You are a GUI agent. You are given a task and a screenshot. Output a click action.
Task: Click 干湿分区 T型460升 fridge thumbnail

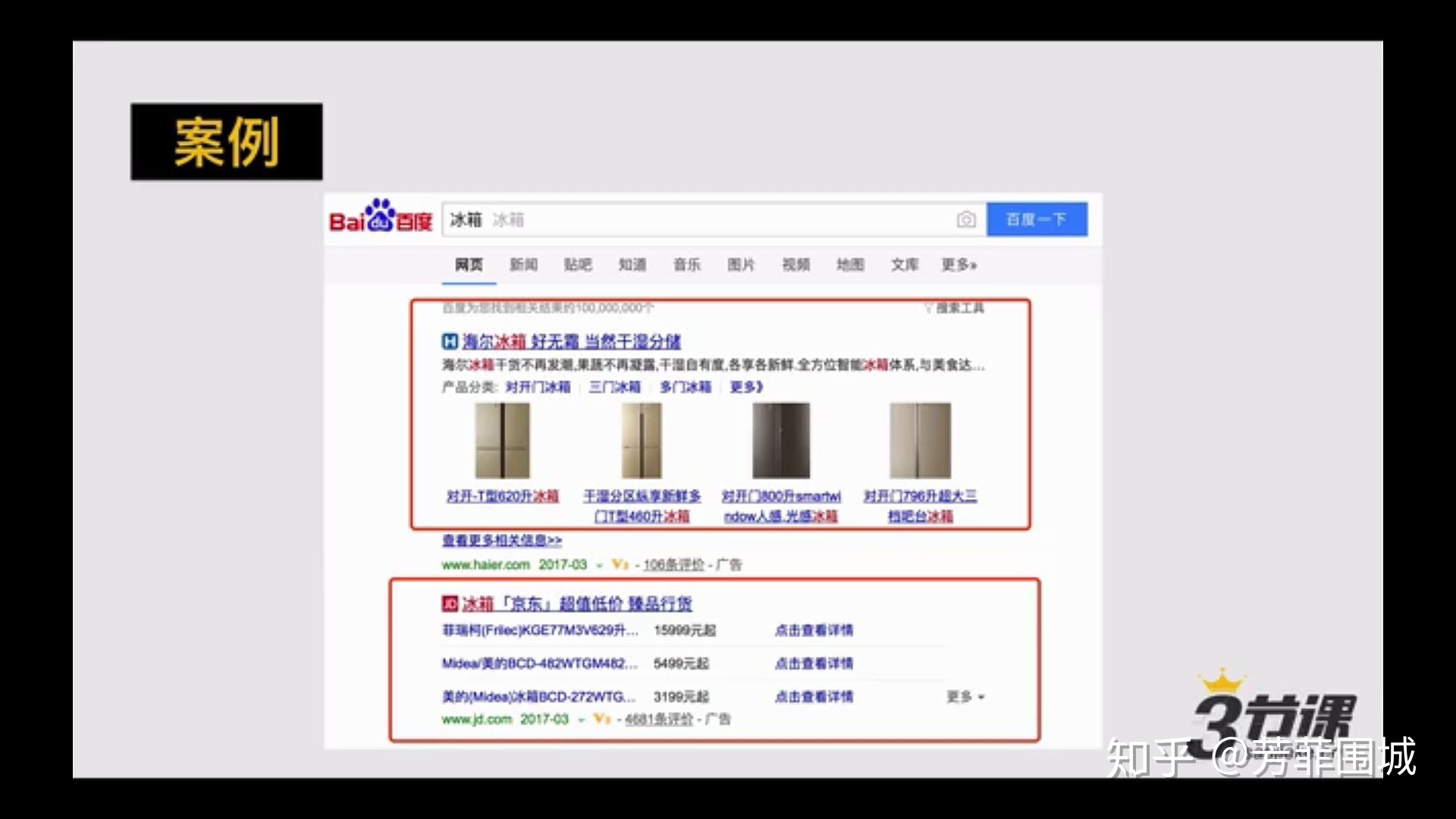pos(642,441)
